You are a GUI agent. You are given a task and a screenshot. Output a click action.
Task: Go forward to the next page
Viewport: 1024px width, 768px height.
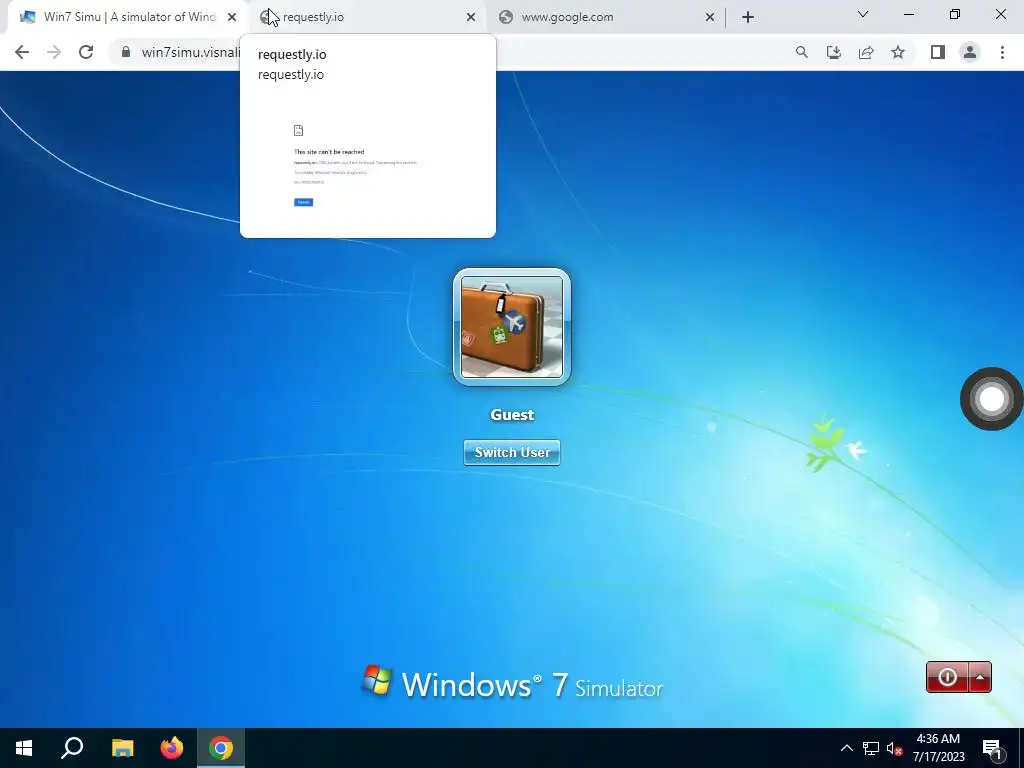(x=54, y=52)
